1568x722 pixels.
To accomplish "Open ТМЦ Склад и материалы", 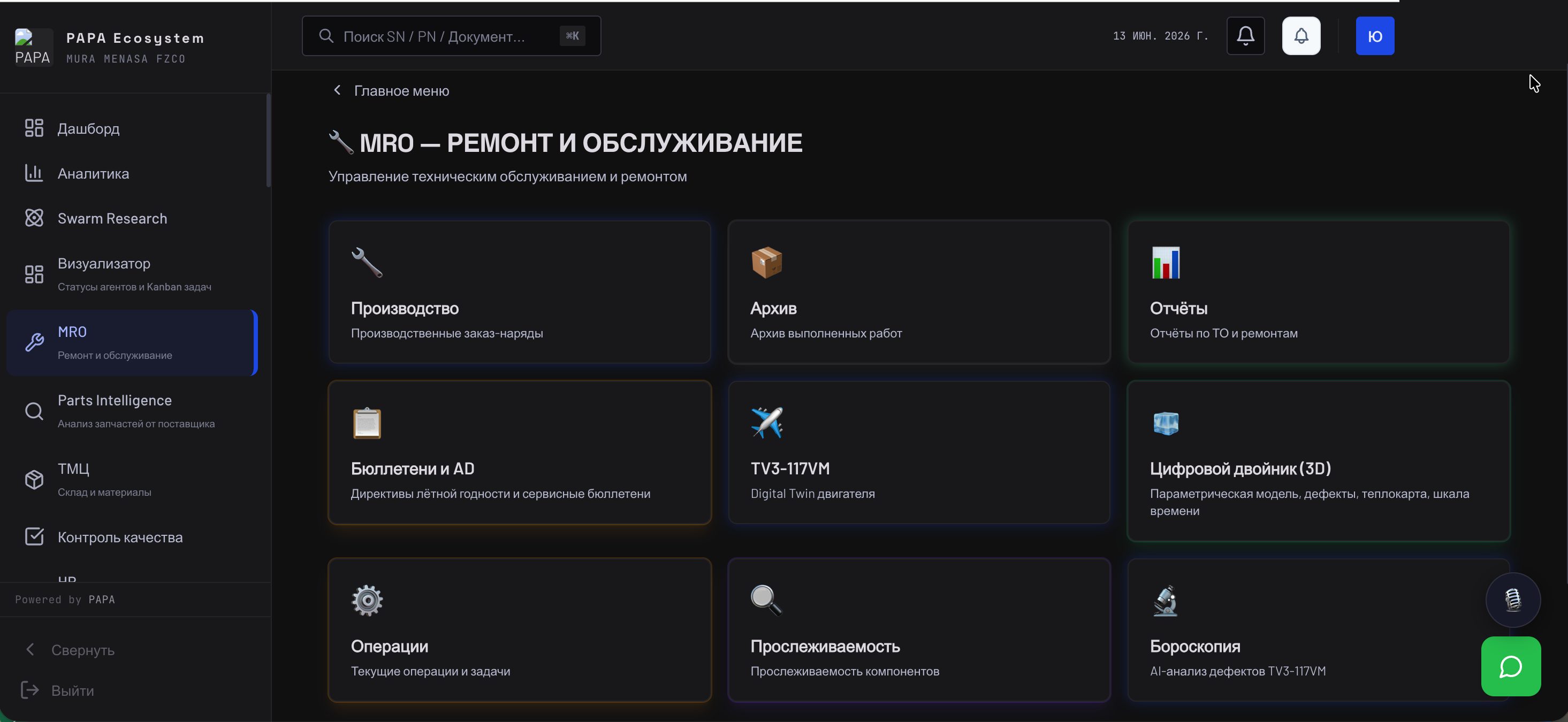I will (x=133, y=479).
